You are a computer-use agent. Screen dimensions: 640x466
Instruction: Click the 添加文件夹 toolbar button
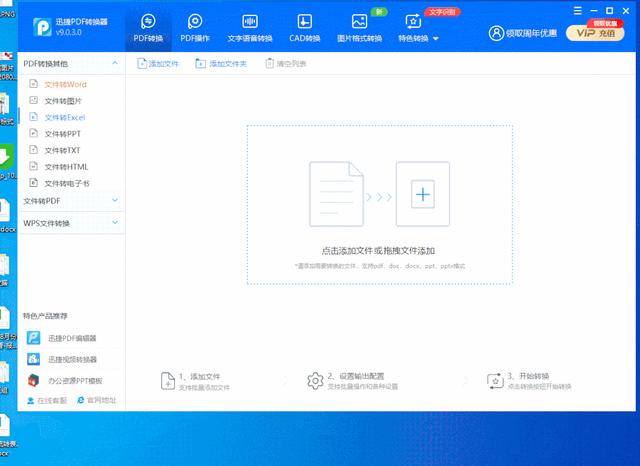pos(221,64)
